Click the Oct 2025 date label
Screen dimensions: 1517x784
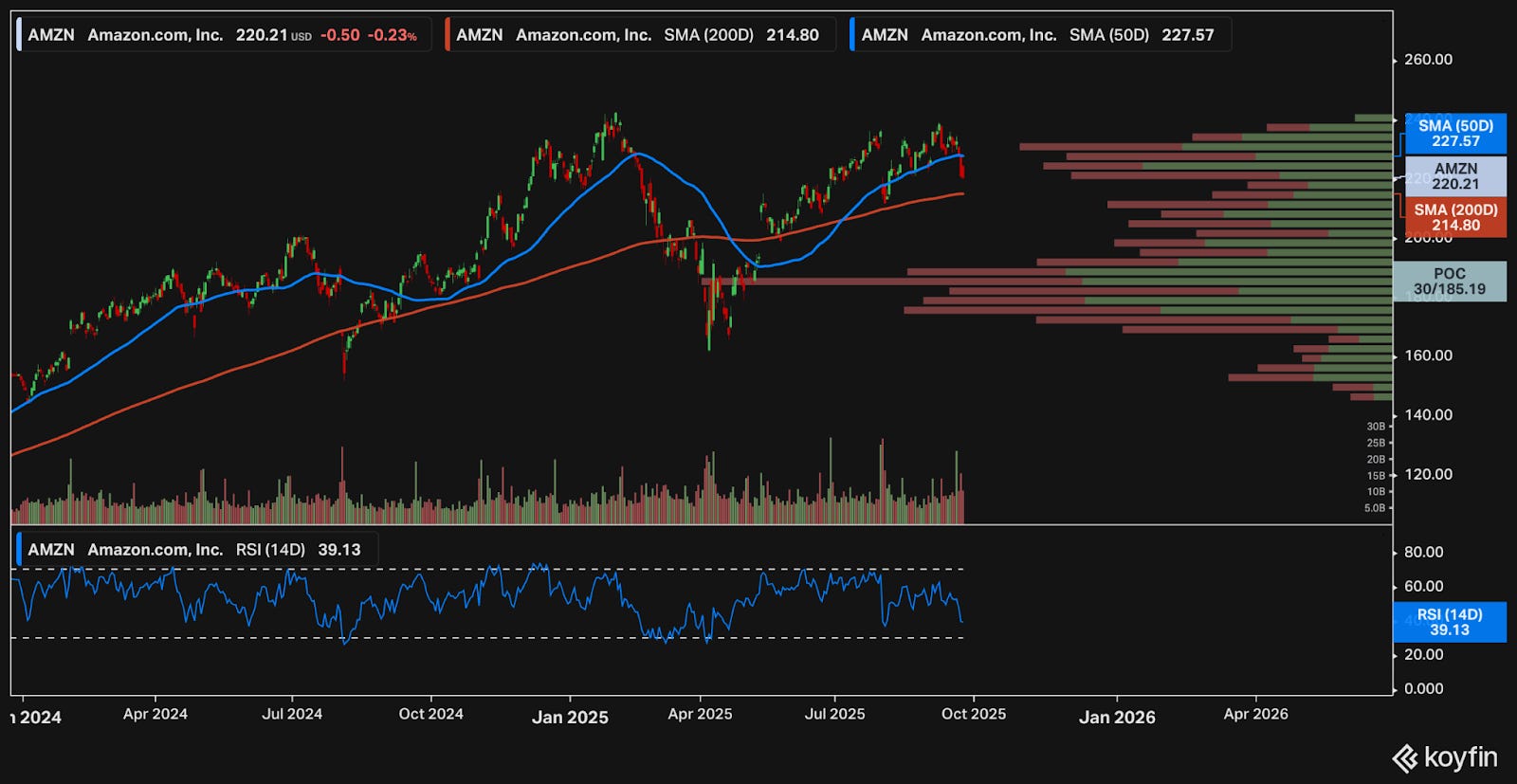tap(974, 714)
